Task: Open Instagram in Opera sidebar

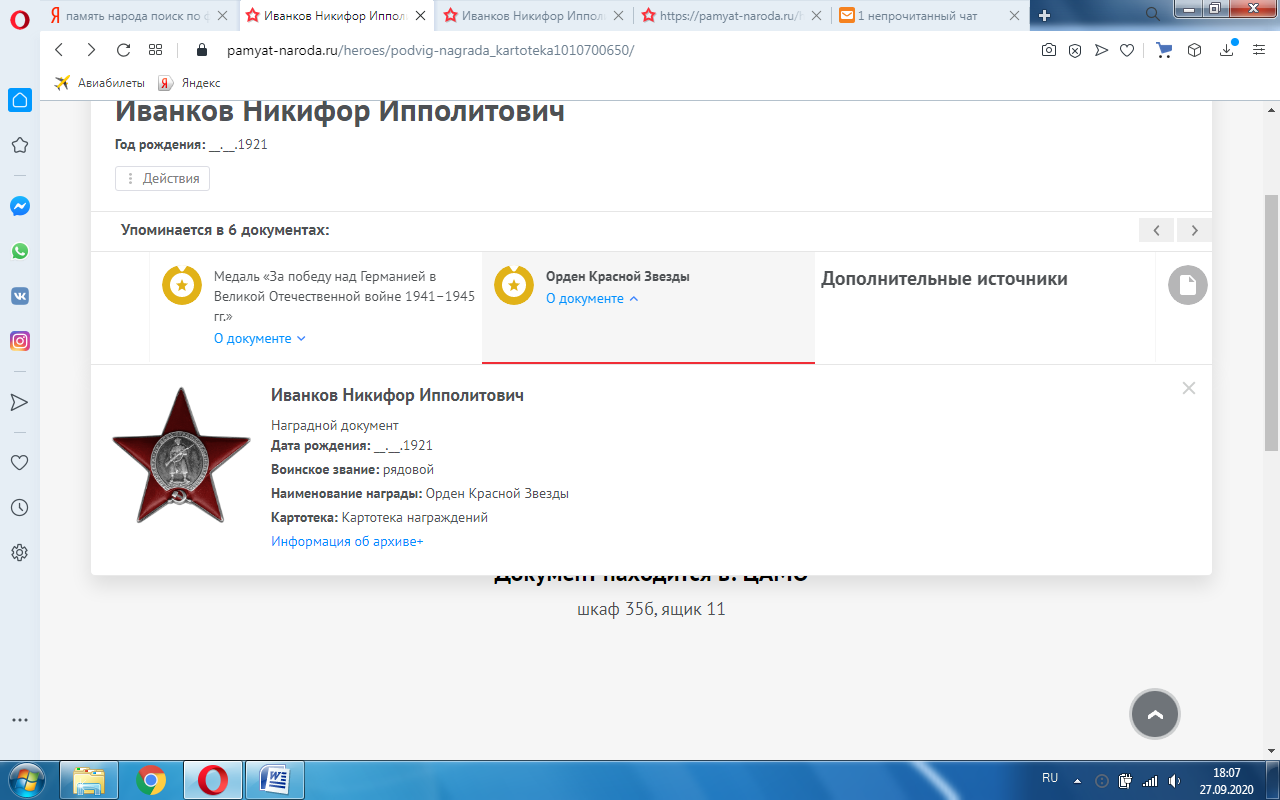Action: point(20,341)
